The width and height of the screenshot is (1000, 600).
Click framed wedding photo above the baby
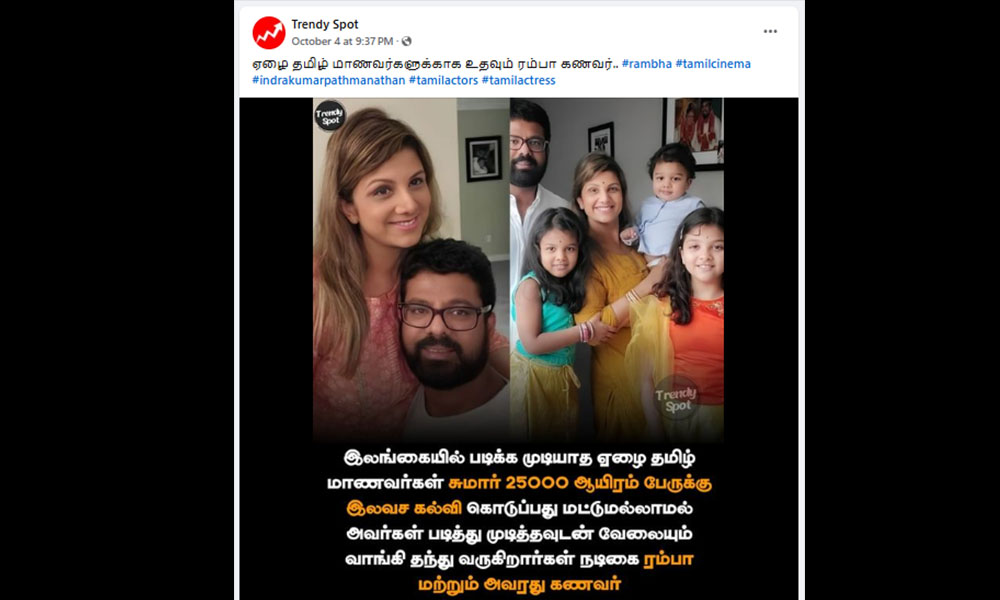coord(694,132)
